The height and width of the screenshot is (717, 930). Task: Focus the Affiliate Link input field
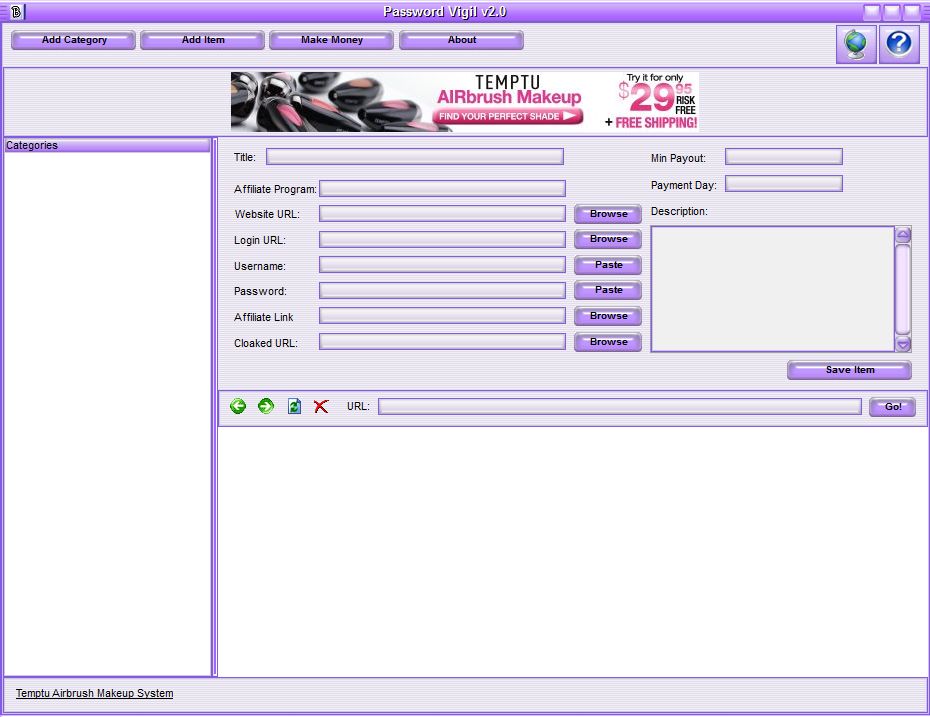(x=442, y=316)
